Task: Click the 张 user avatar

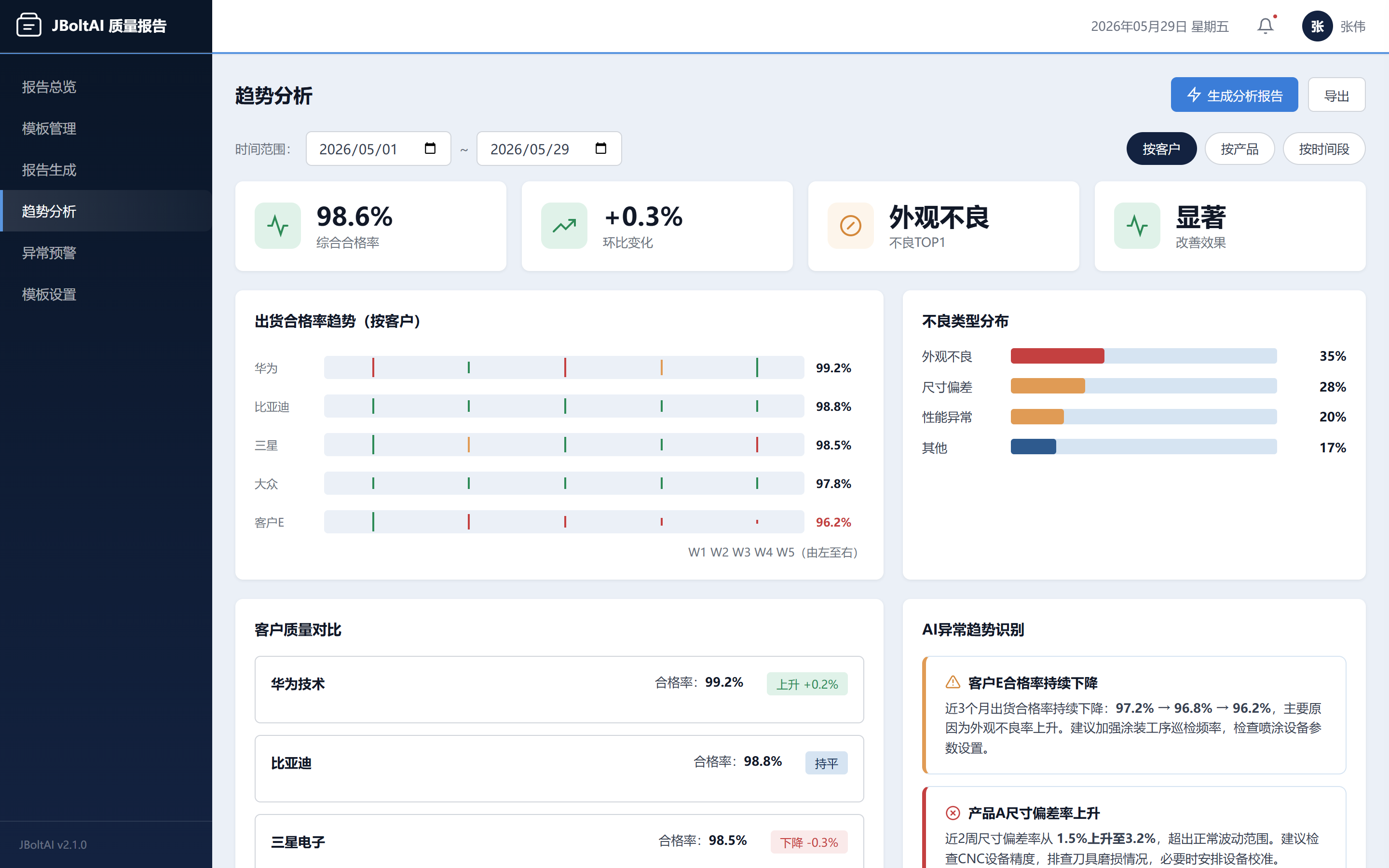Action: pyautogui.click(x=1317, y=26)
